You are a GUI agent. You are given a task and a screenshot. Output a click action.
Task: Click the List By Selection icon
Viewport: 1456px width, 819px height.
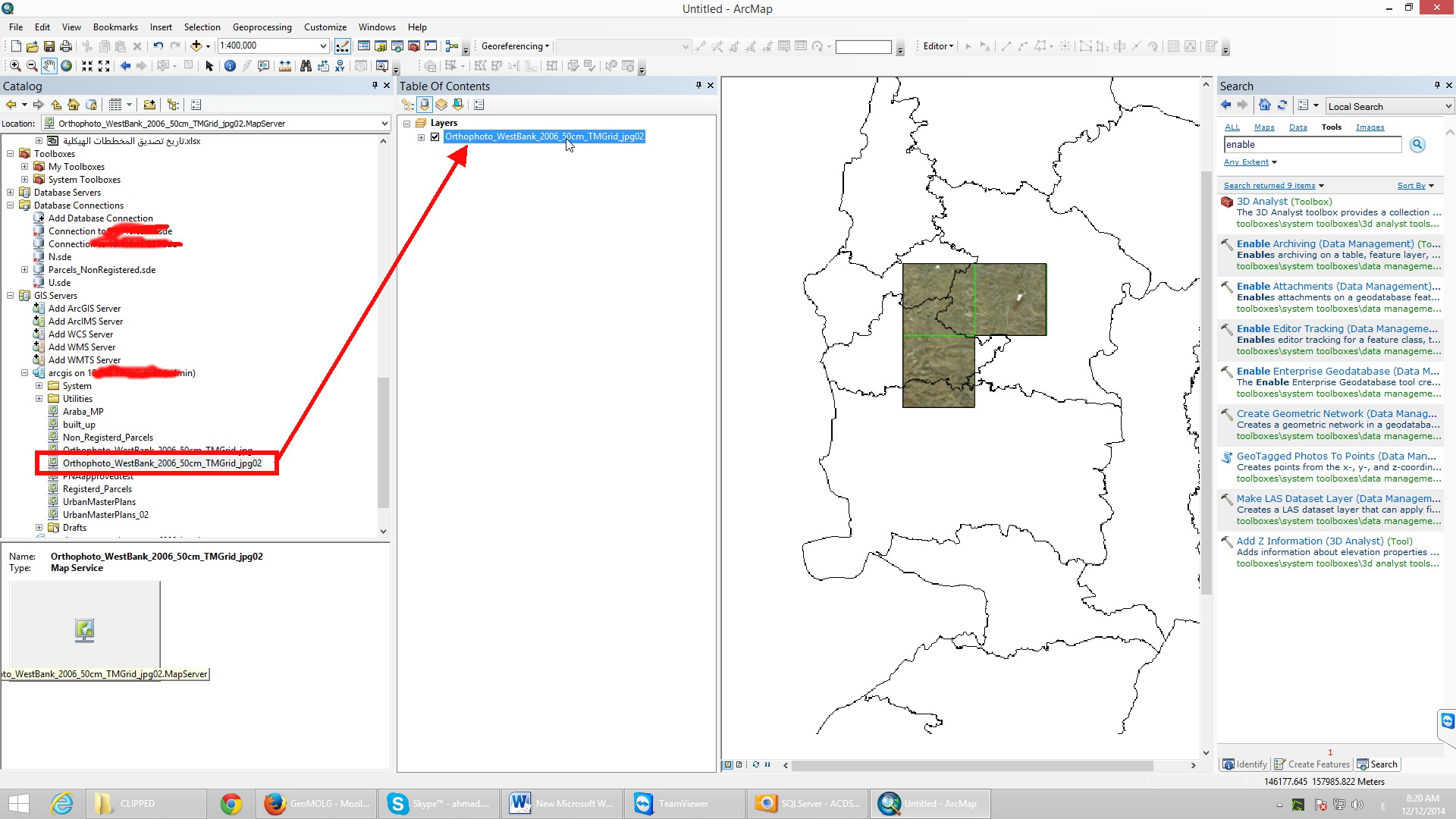point(458,105)
